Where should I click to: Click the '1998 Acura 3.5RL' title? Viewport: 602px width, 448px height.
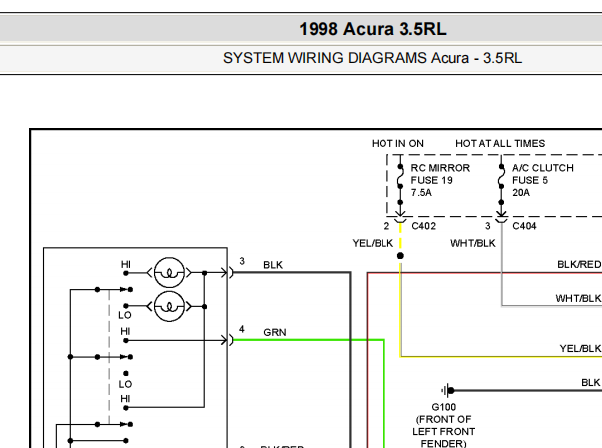click(x=373, y=29)
